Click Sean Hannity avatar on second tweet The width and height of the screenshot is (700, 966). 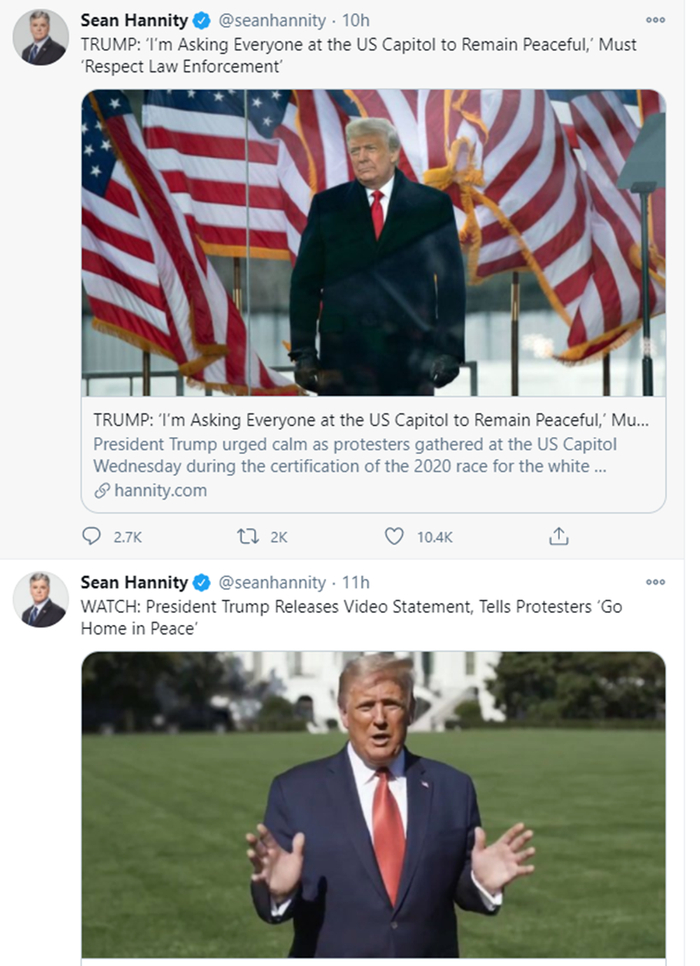(x=40, y=600)
